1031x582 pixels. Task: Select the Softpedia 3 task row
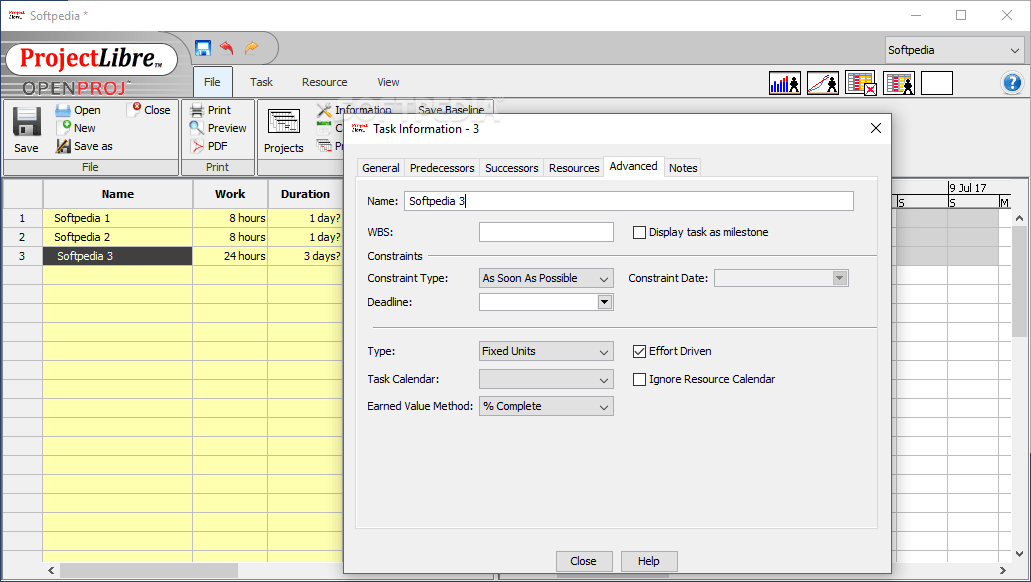[x=118, y=256]
